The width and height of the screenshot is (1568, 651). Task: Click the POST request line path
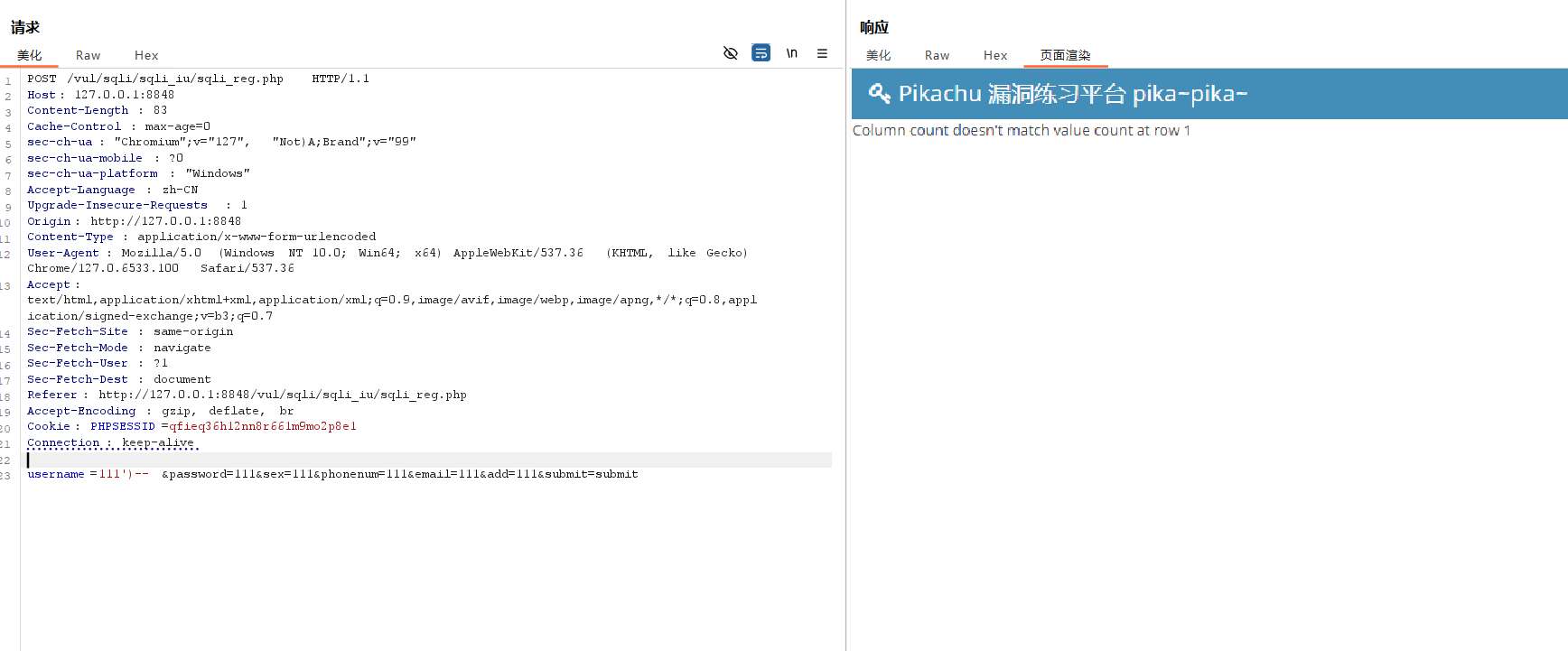pos(175,79)
